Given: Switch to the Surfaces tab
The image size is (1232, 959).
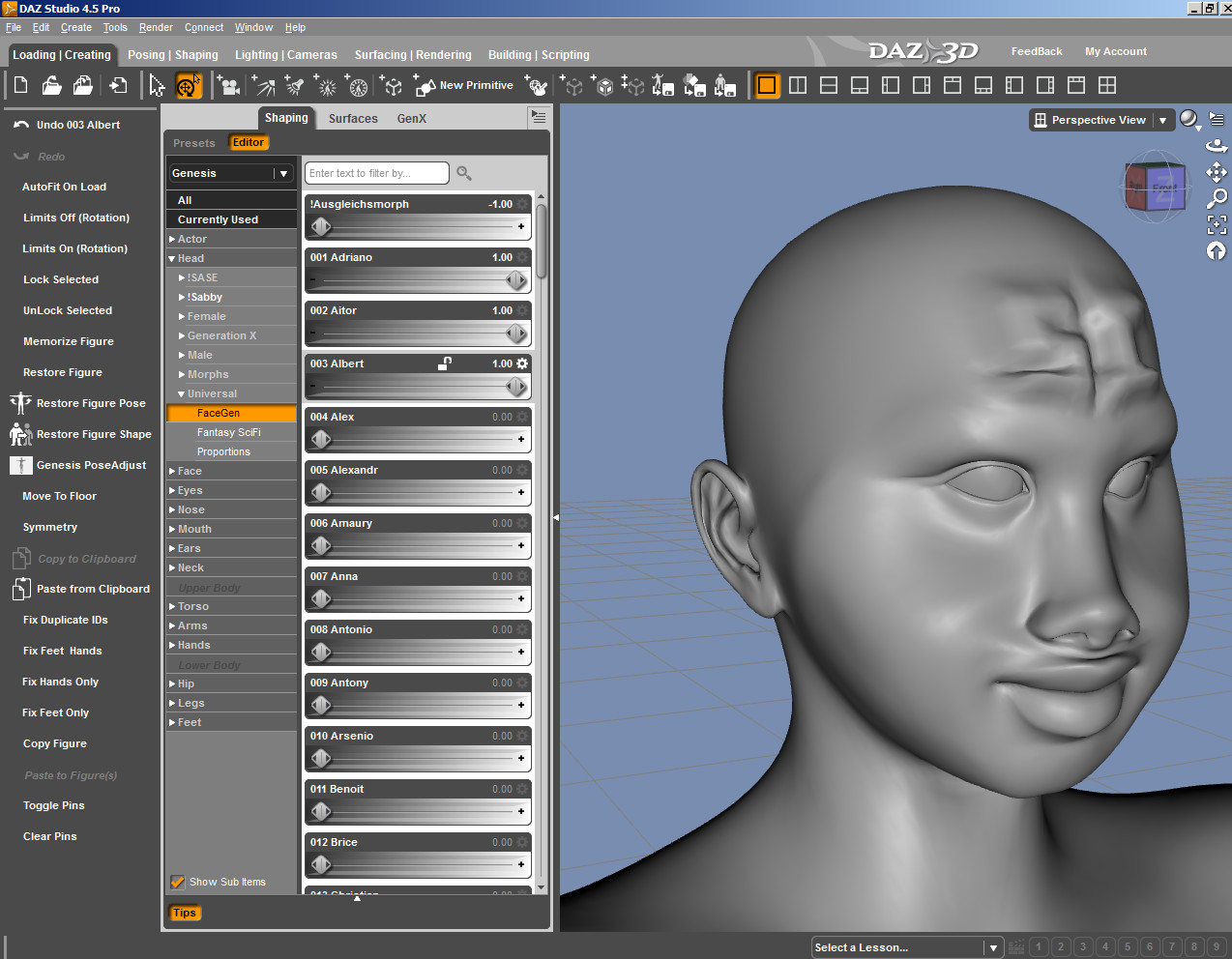Looking at the screenshot, I should [x=353, y=118].
